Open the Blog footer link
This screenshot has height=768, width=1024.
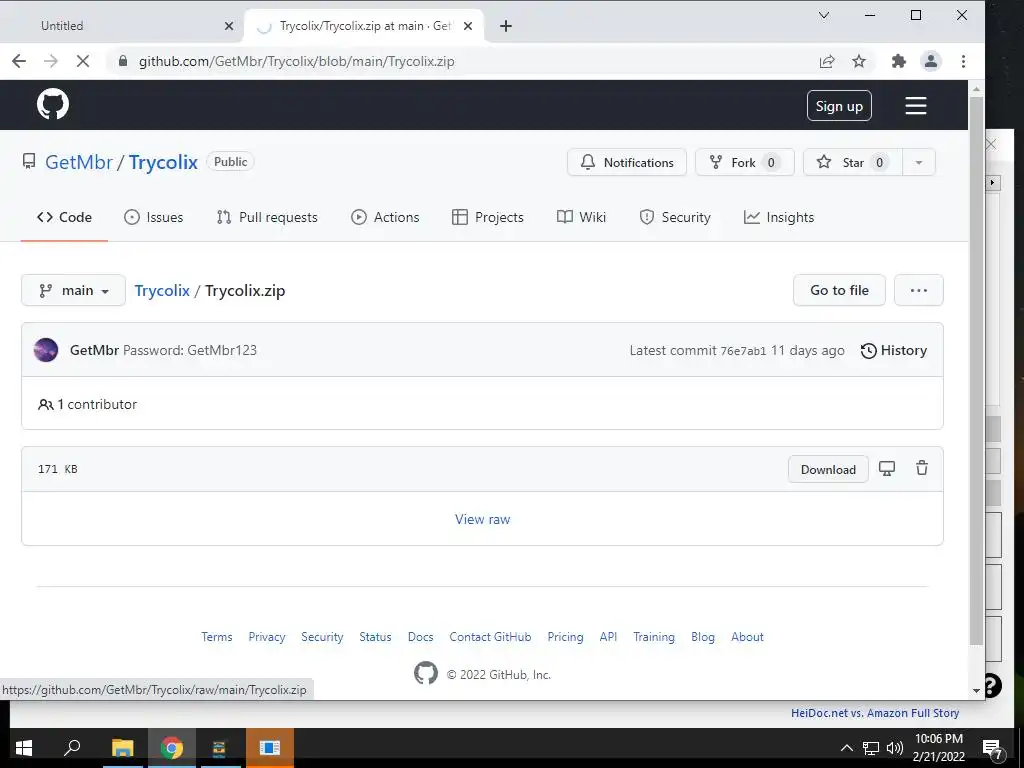pos(703,637)
